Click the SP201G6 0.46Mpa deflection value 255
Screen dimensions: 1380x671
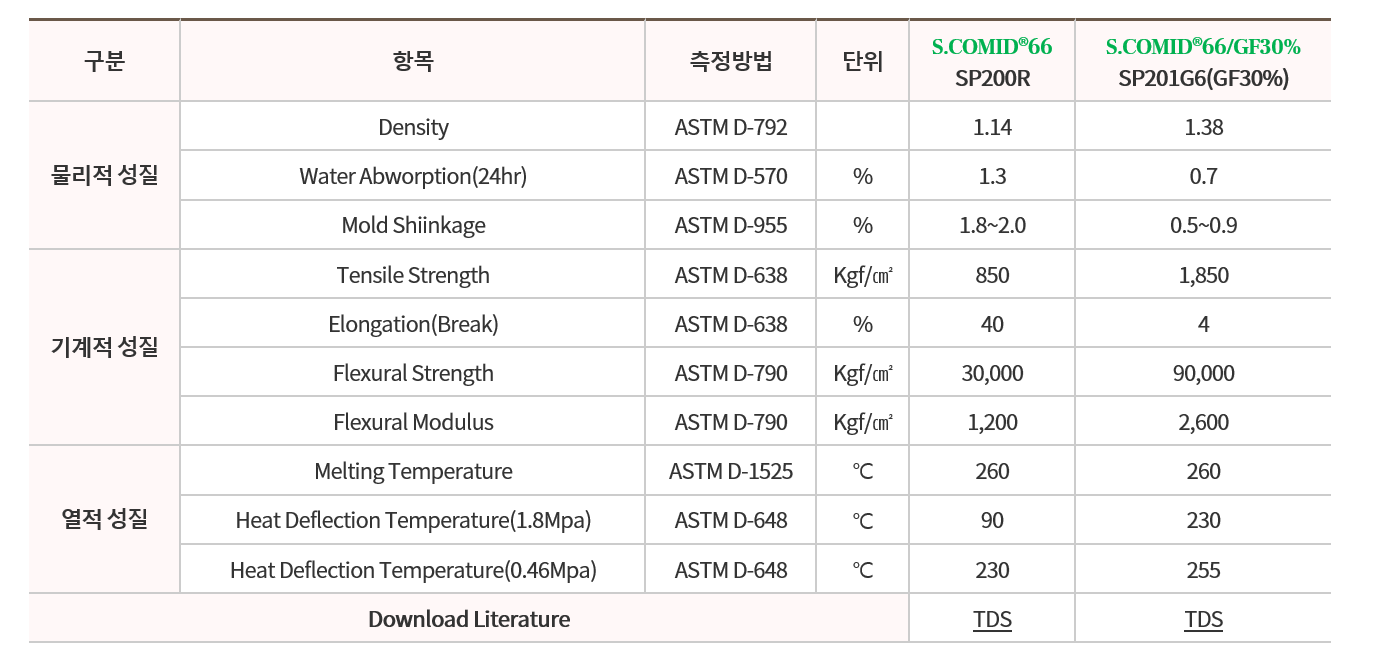coord(1203,570)
